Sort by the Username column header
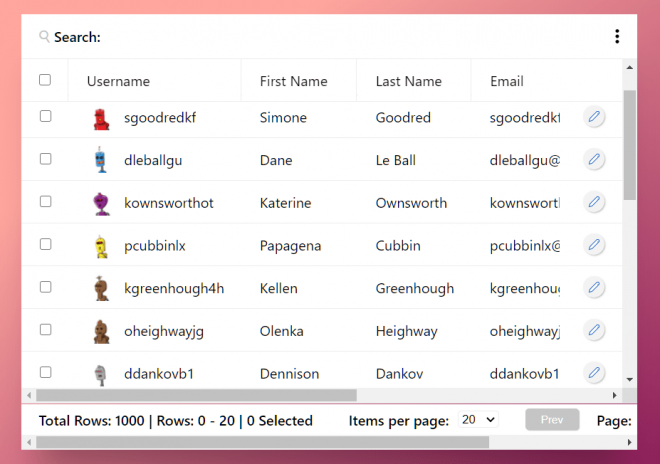Screen dimensions: 660x464 [118, 81]
